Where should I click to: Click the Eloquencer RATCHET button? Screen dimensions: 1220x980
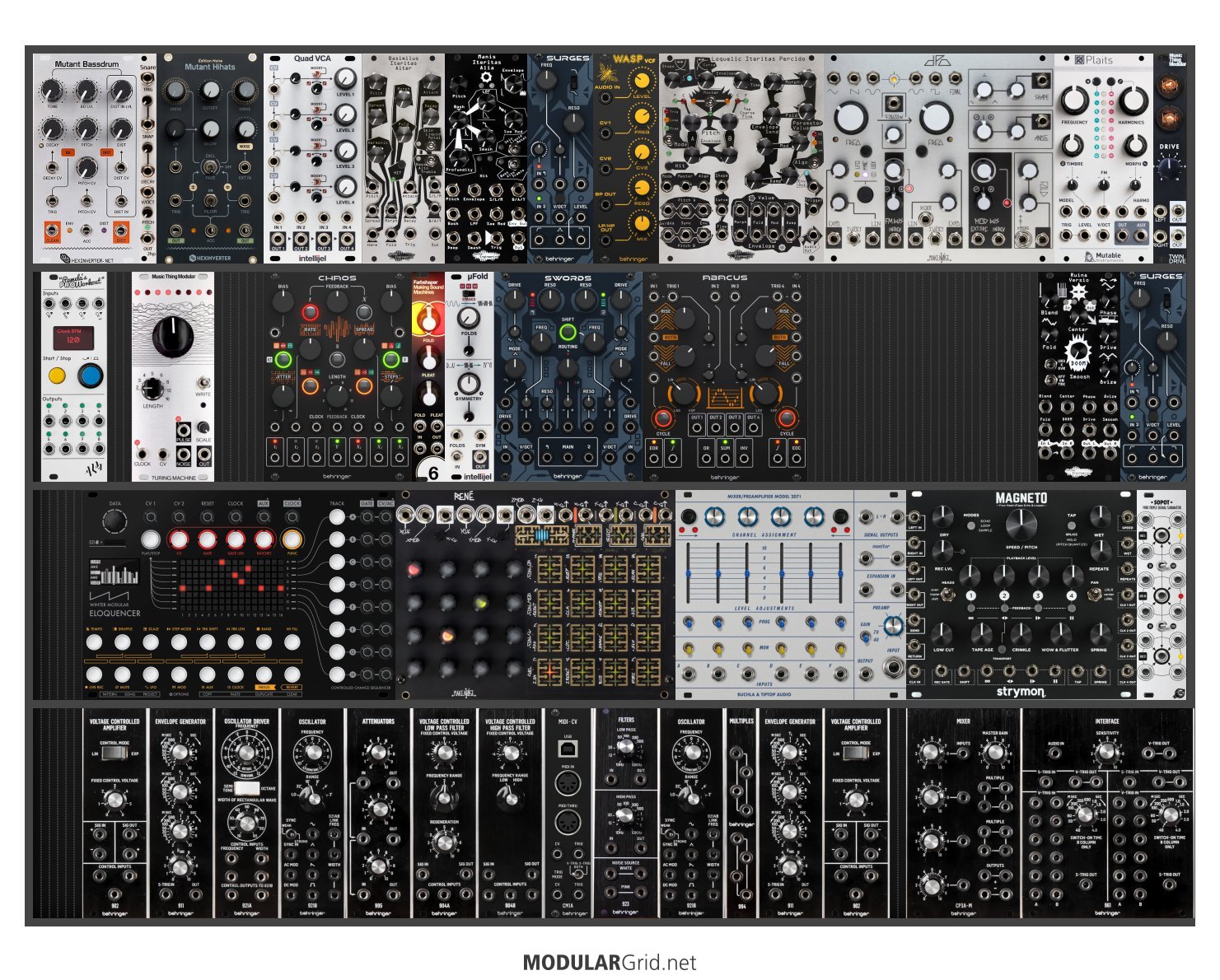click(264, 539)
